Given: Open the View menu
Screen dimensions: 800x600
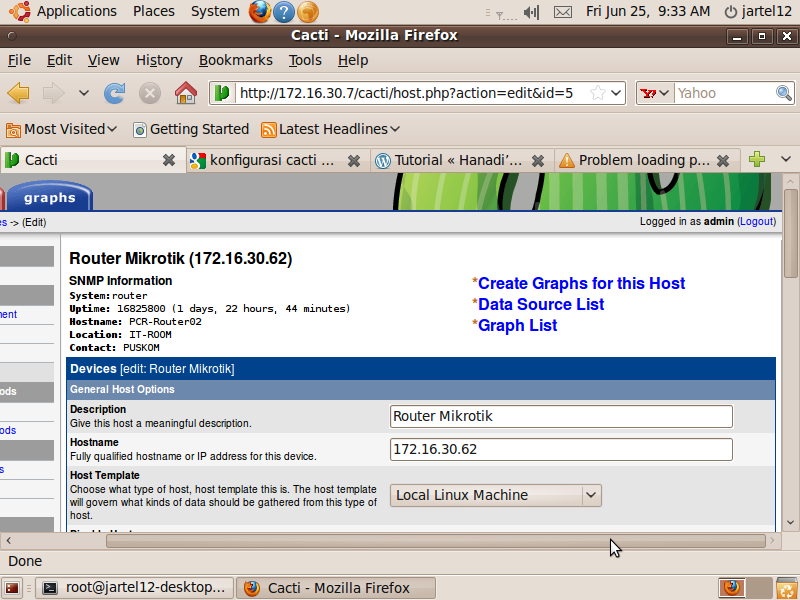Looking at the screenshot, I should point(103,61).
